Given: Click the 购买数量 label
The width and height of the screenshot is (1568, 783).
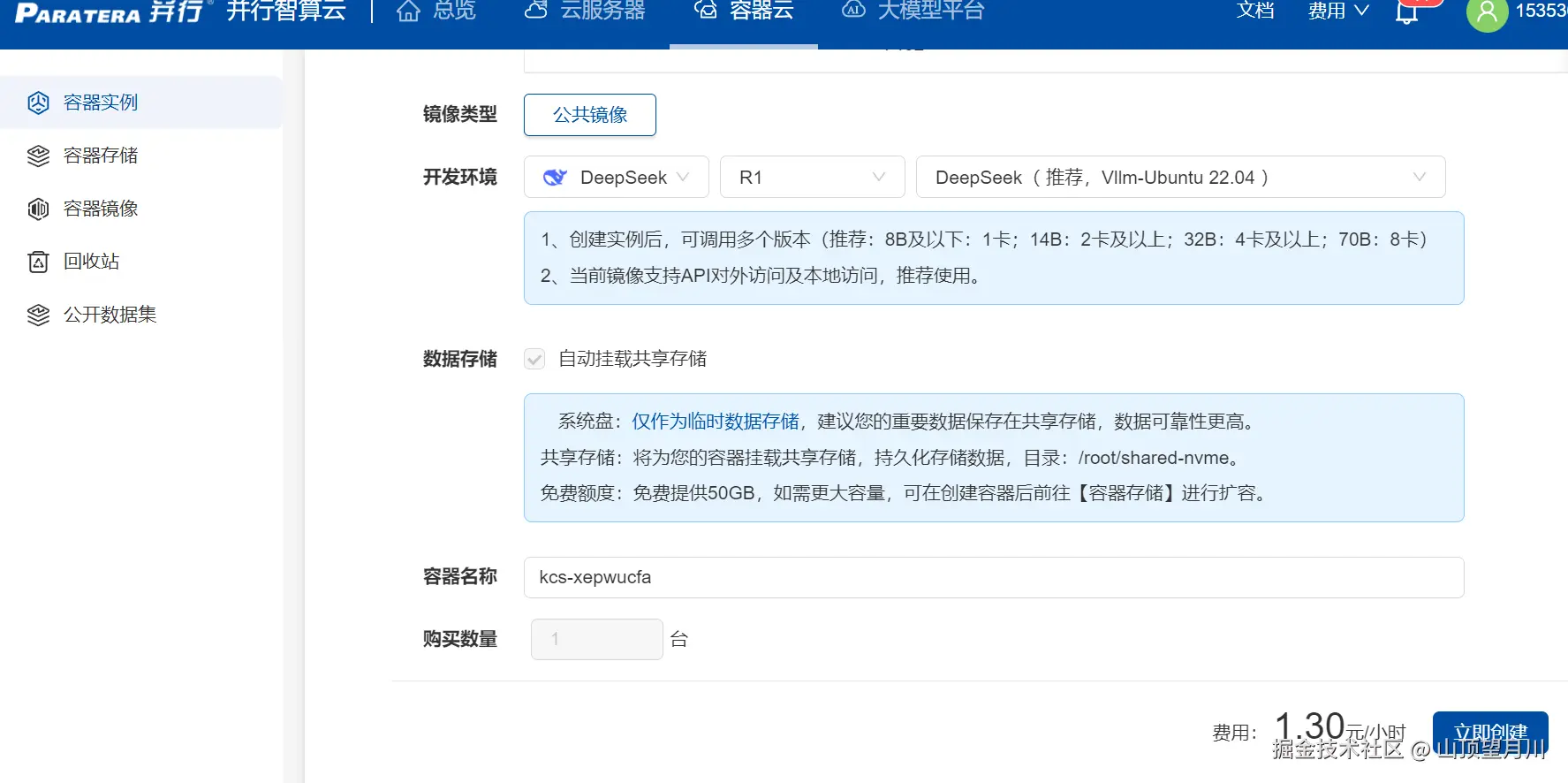Looking at the screenshot, I should pos(460,639).
